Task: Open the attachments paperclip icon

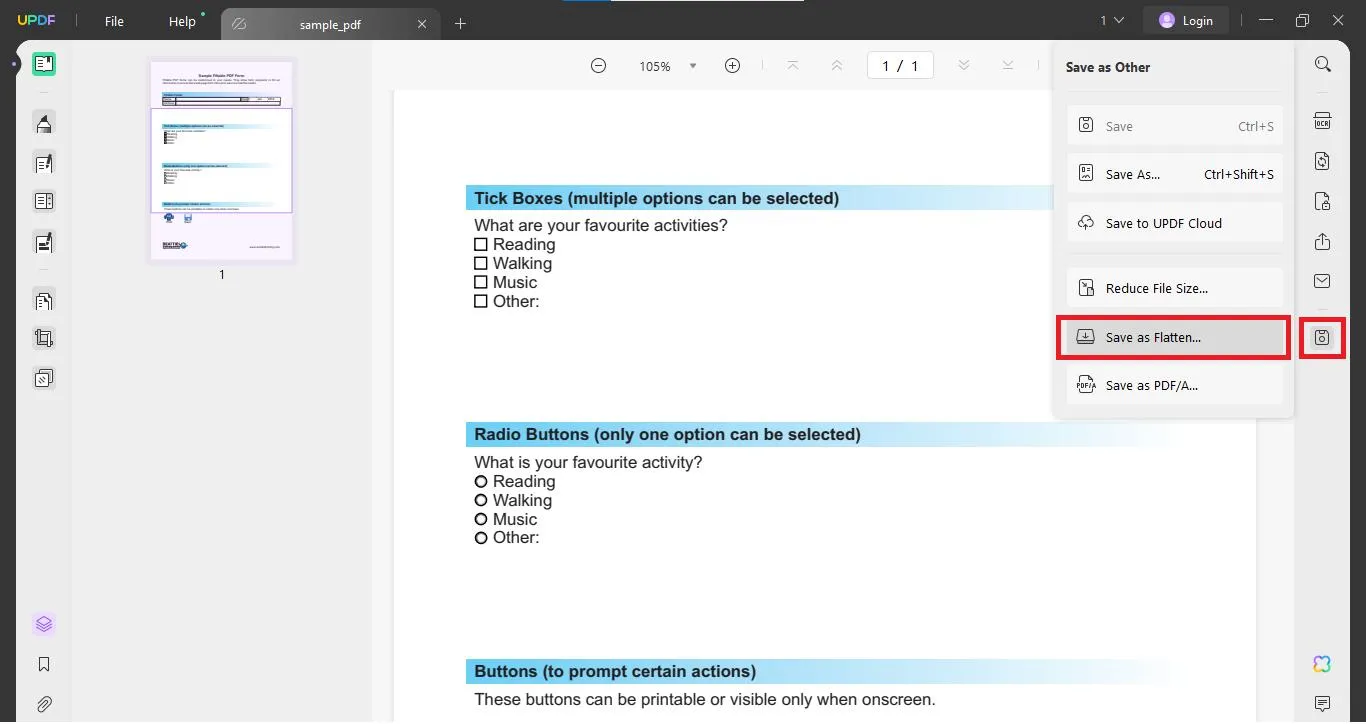Action: 43,704
